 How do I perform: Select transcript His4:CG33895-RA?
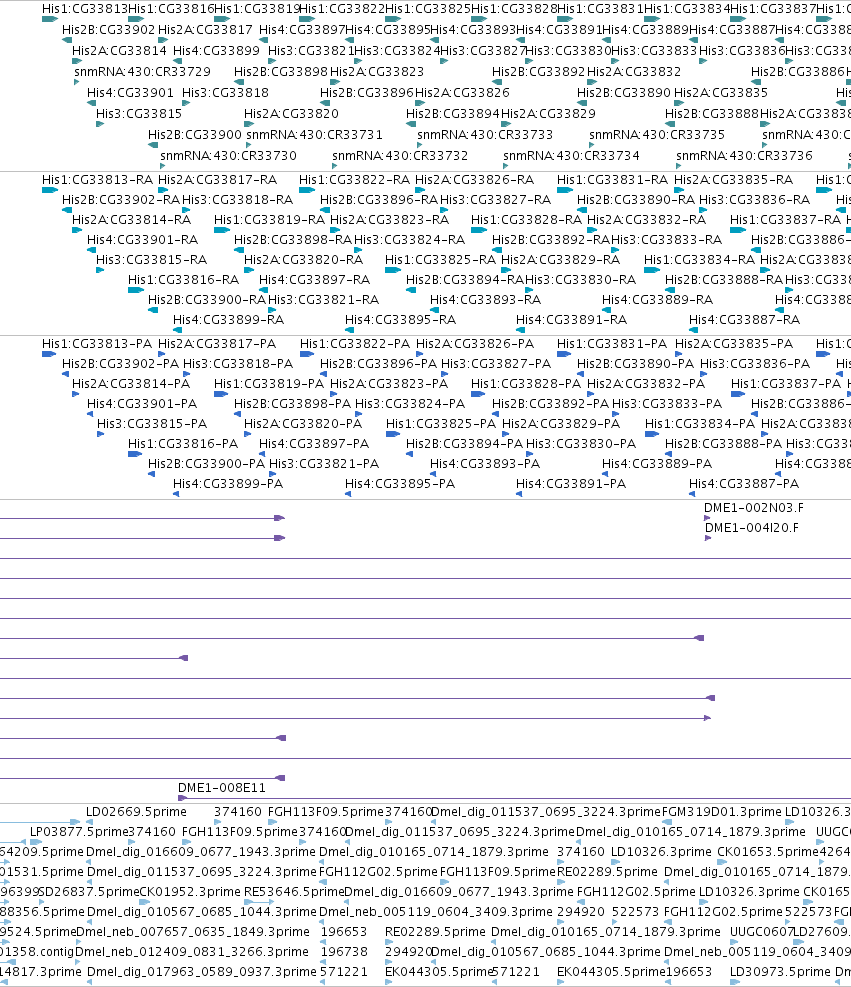(x=400, y=319)
